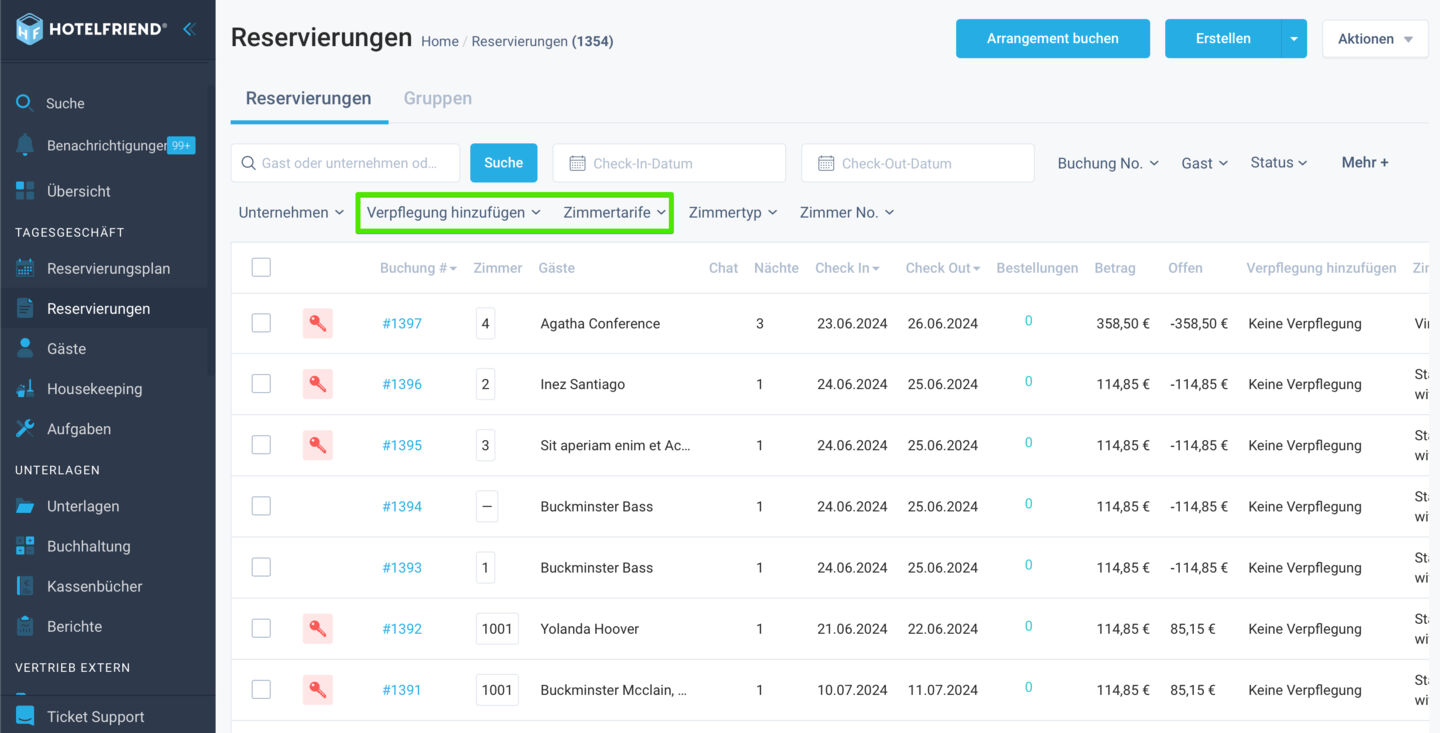Click the Unterlagen folder icon

click(25, 506)
